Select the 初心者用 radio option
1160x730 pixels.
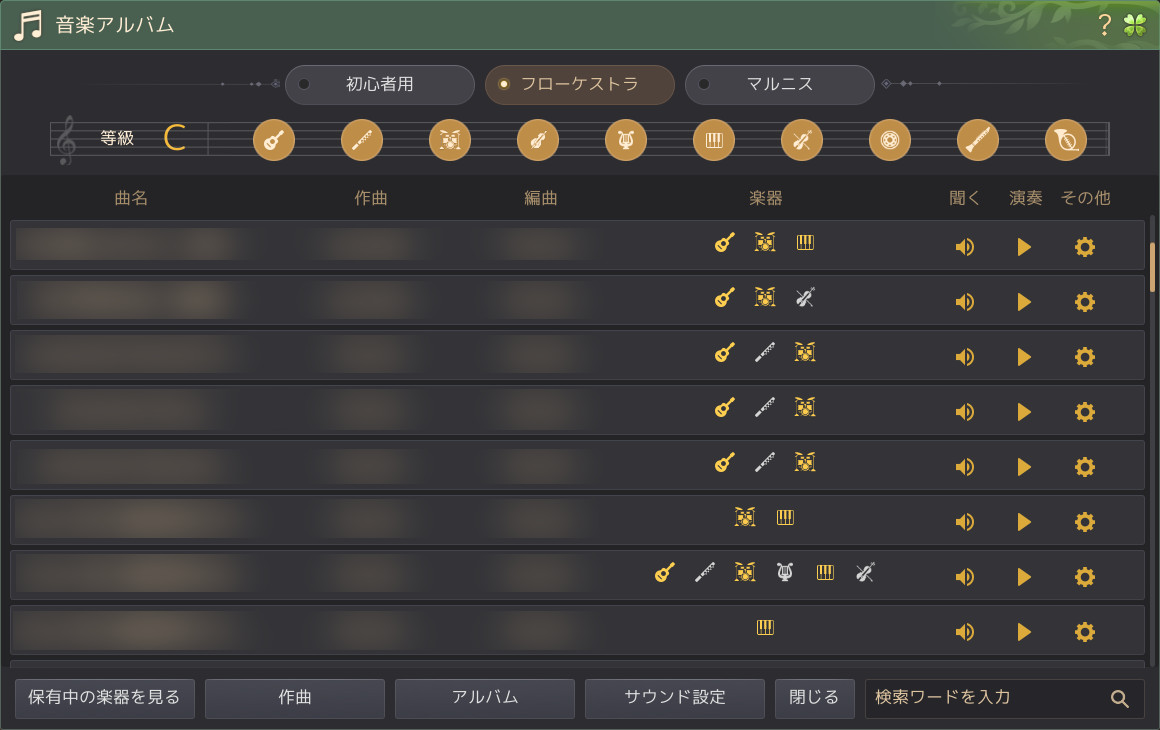pos(379,85)
